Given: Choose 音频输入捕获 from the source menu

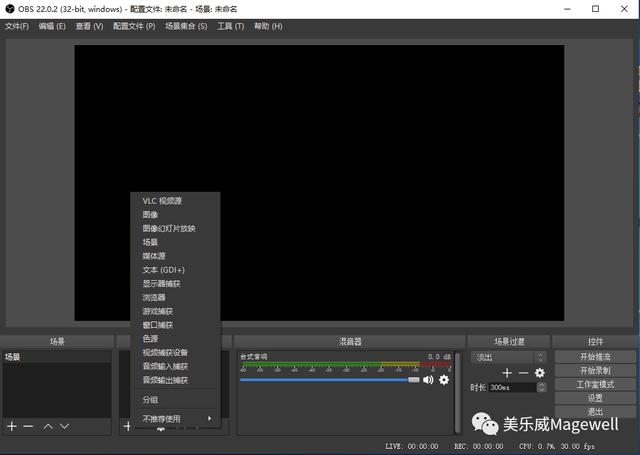Looking at the screenshot, I should coord(176,366).
